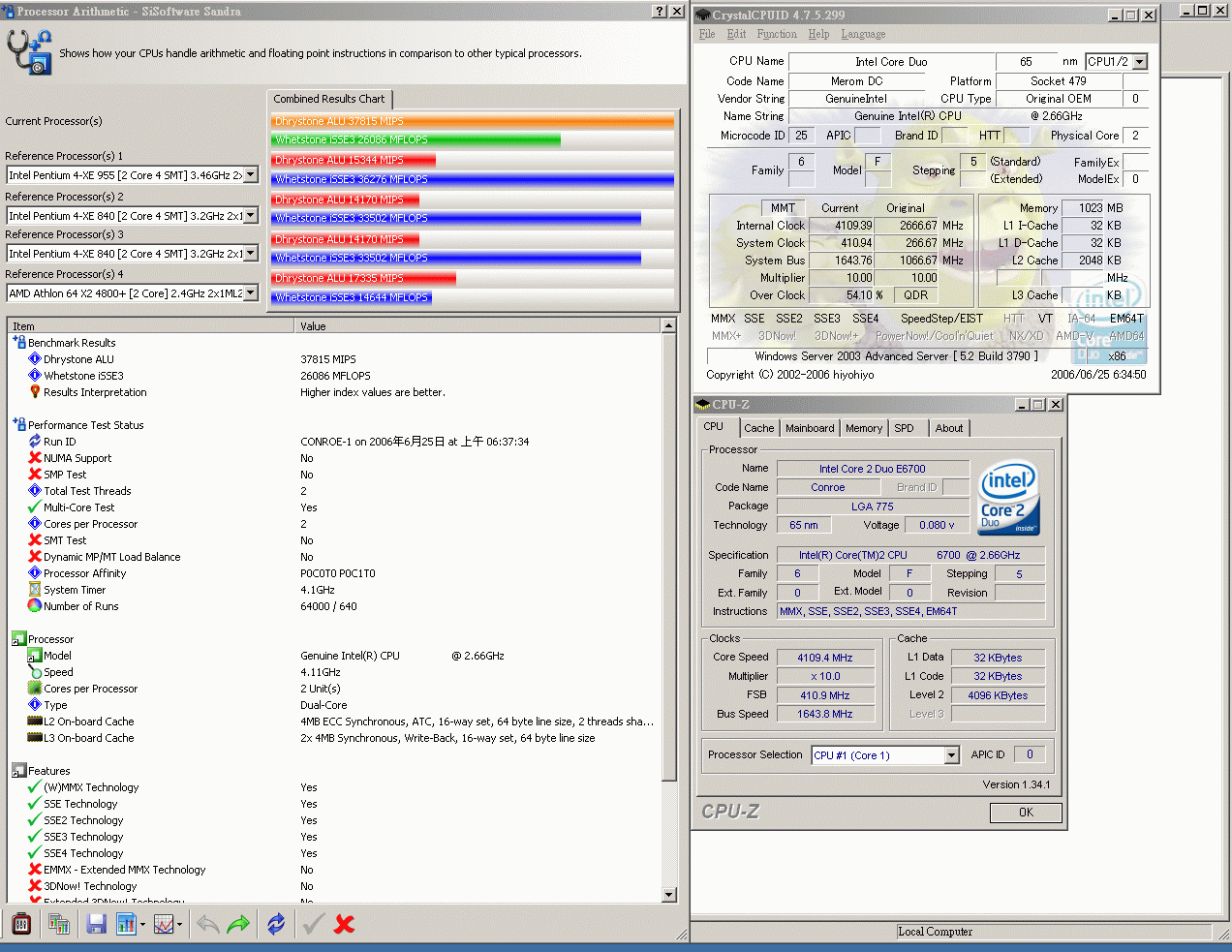
Task: Open Reference Processor 4 dropdown (Athlon 64 X2)
Action: pyautogui.click(x=251, y=293)
